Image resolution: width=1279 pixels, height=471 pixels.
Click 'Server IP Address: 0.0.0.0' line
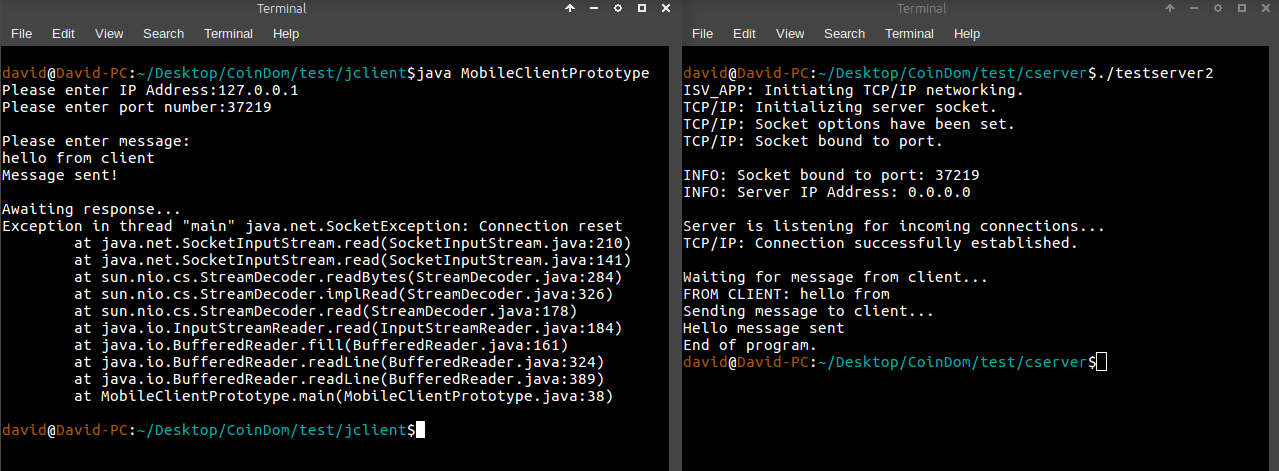pyautogui.click(x=826, y=192)
